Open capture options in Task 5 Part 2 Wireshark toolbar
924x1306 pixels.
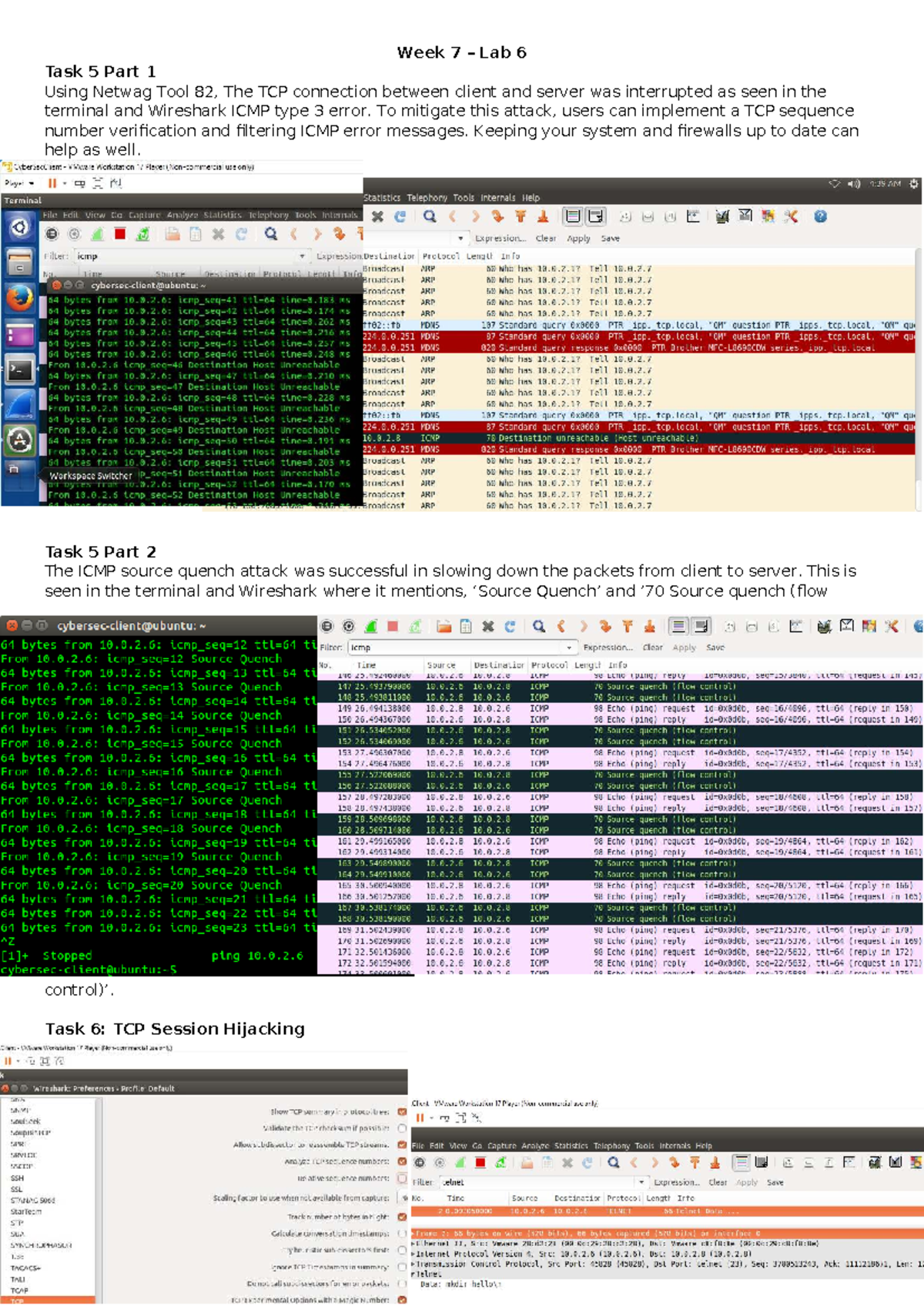tap(349, 627)
